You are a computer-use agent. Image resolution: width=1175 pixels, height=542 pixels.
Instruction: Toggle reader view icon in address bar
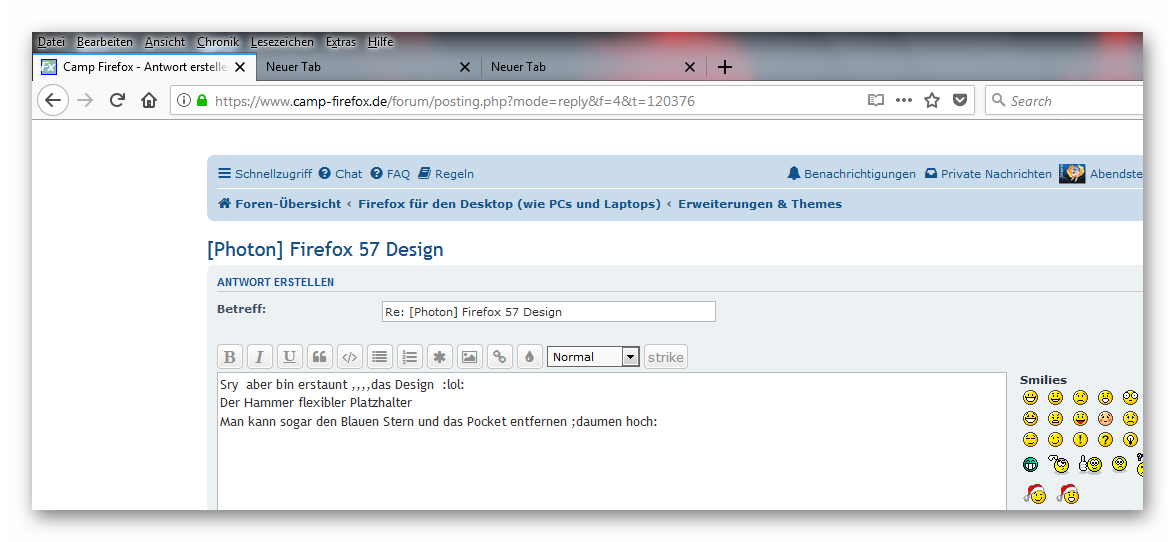point(875,100)
